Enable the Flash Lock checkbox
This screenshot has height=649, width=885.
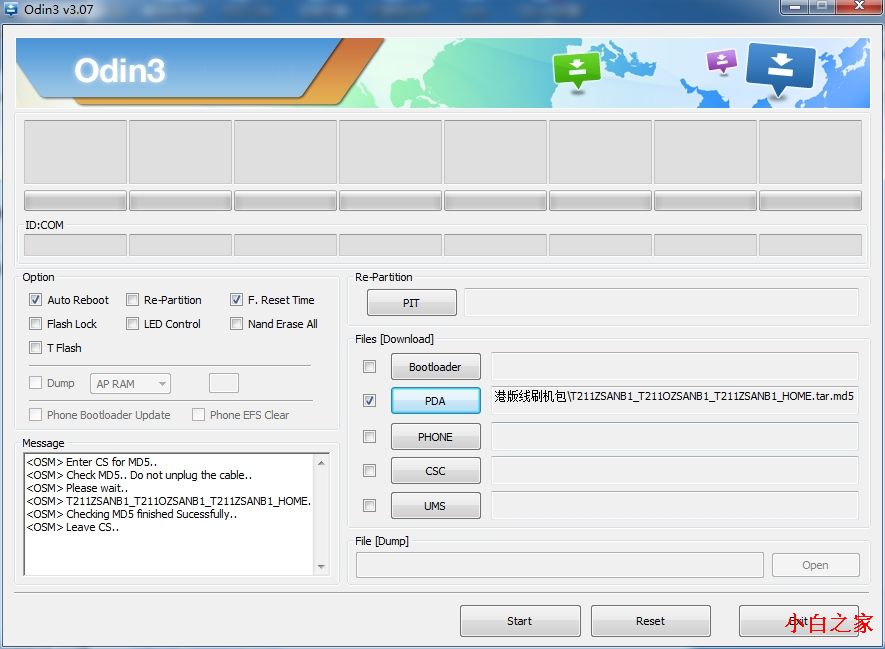36,323
